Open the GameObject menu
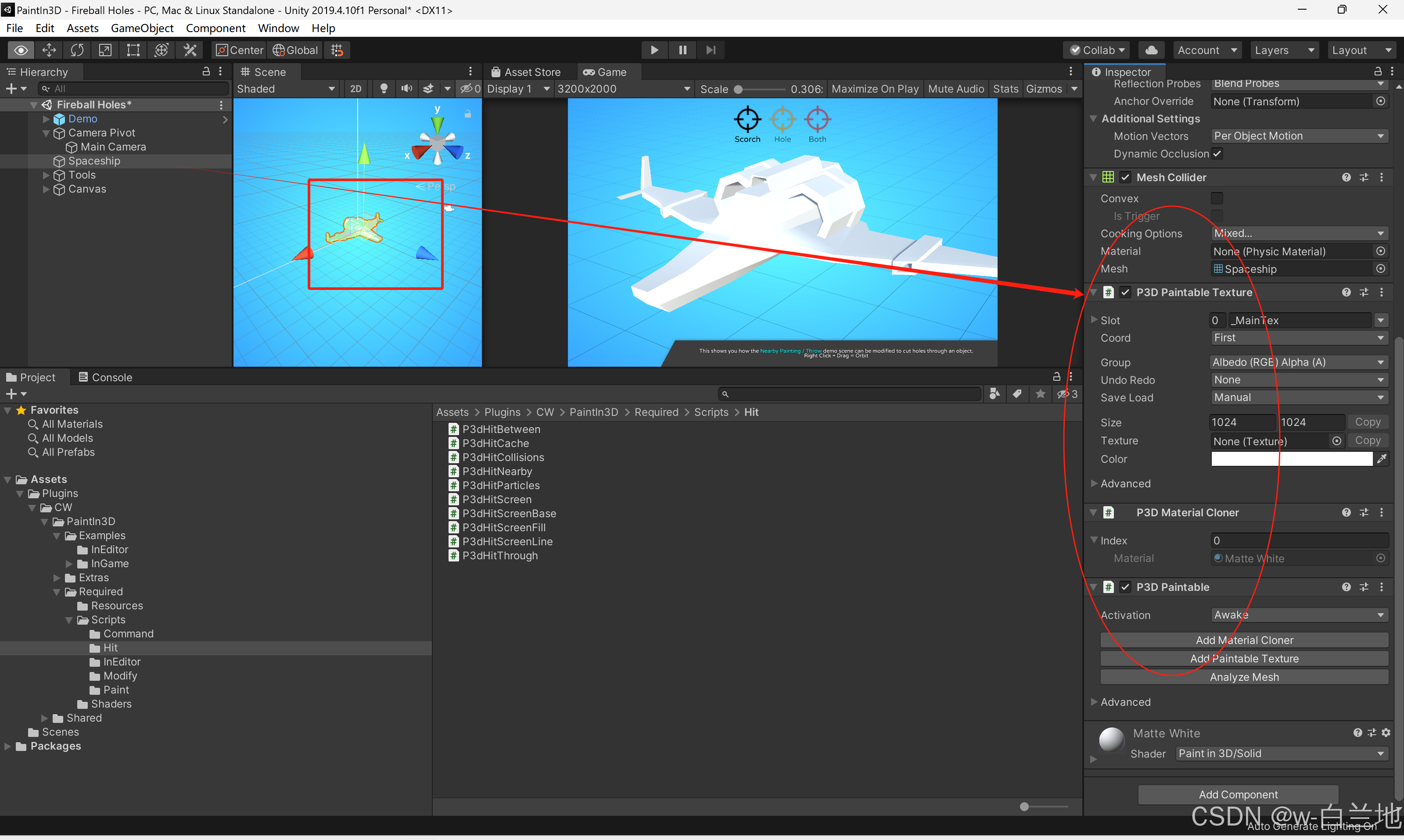The height and width of the screenshot is (840, 1404). [142, 29]
